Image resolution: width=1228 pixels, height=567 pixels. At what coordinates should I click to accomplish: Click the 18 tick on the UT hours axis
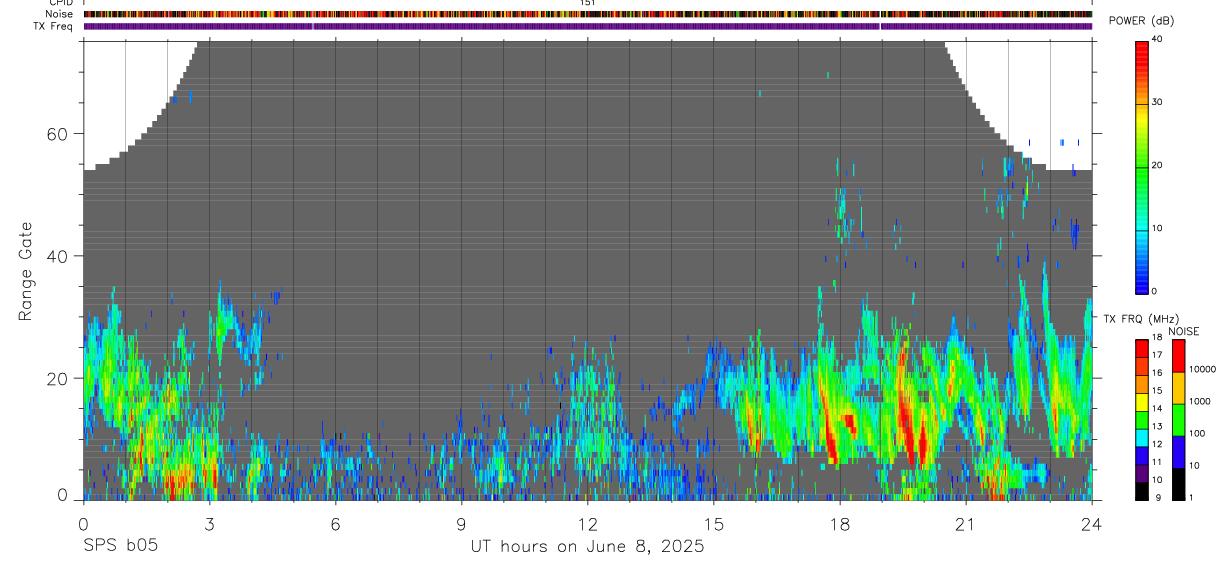pos(840,523)
